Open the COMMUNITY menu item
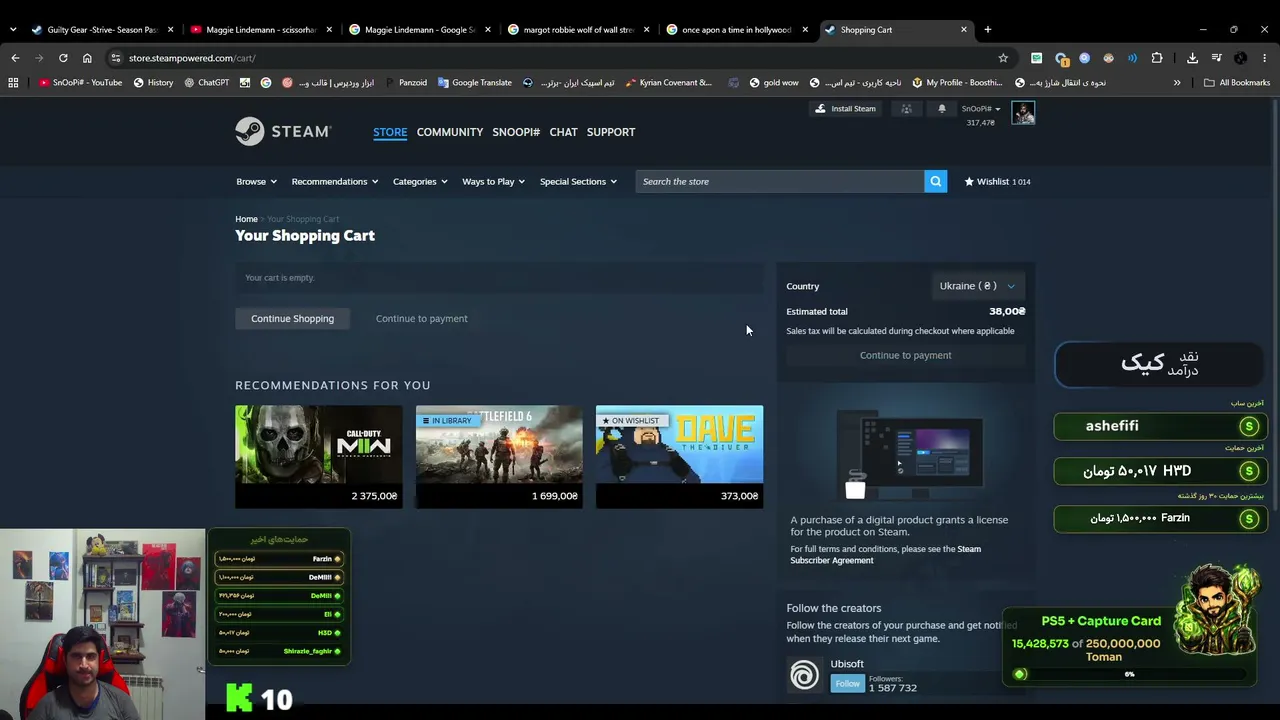The width and height of the screenshot is (1280, 720). 450,132
